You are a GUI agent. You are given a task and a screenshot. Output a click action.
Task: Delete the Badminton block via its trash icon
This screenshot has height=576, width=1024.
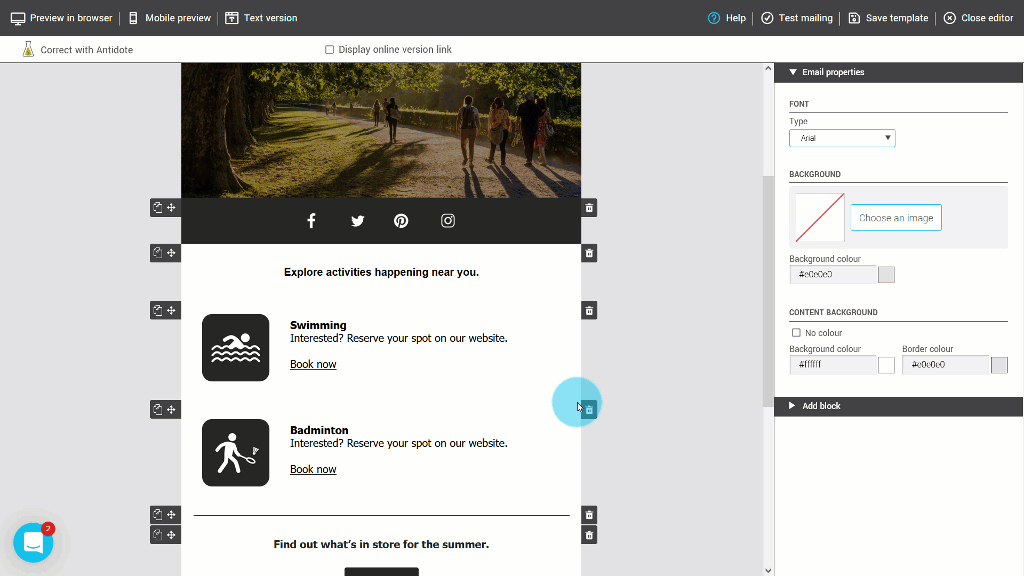(x=588, y=409)
